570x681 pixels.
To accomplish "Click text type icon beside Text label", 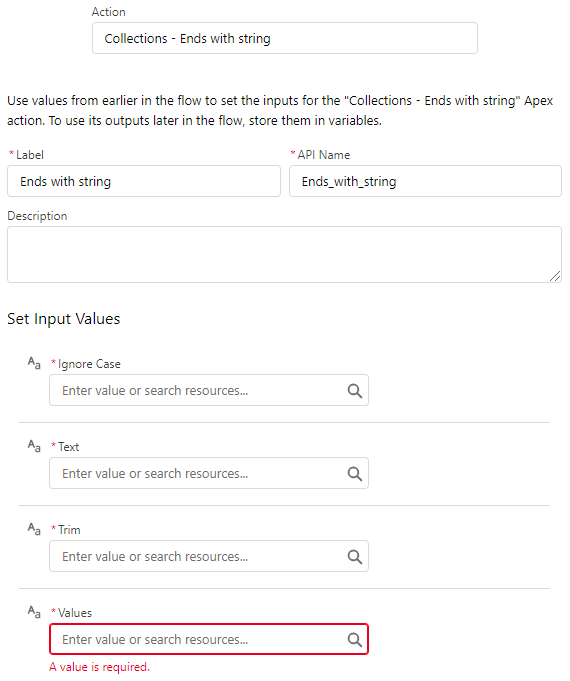I will [x=34, y=446].
